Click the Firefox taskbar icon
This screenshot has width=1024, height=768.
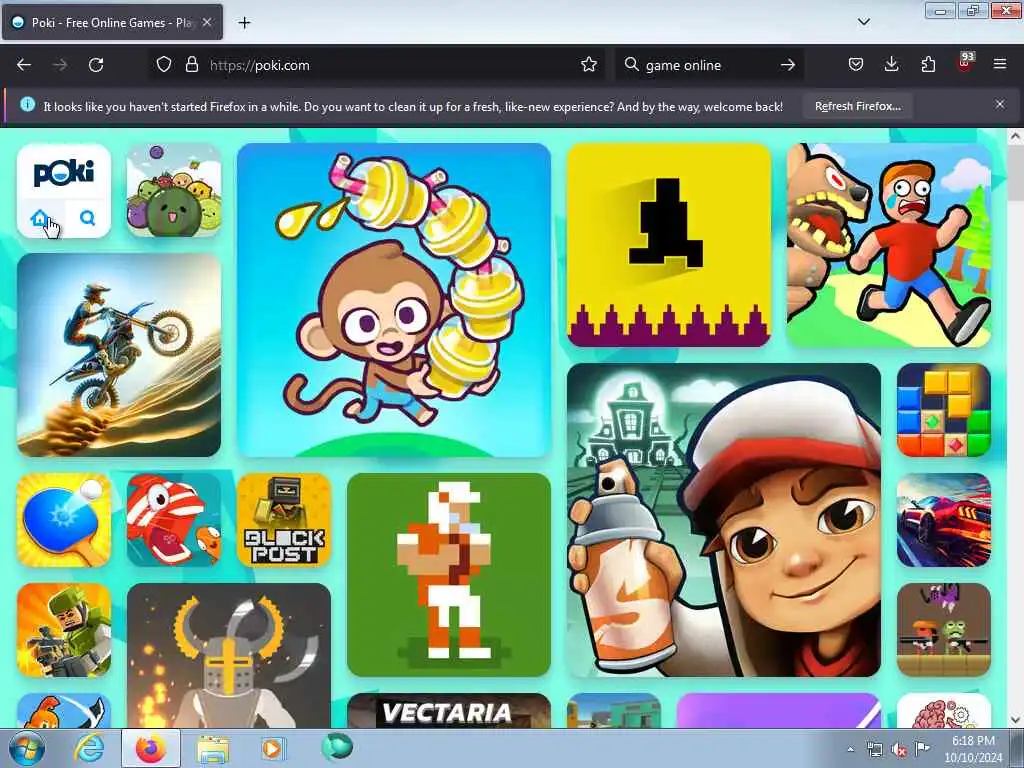tap(150, 748)
